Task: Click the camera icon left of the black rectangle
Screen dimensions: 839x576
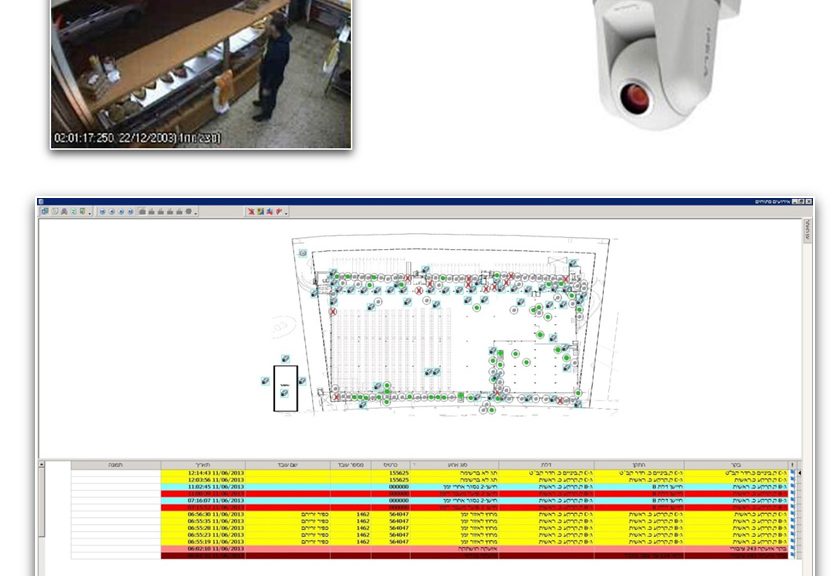Action: coord(266,381)
